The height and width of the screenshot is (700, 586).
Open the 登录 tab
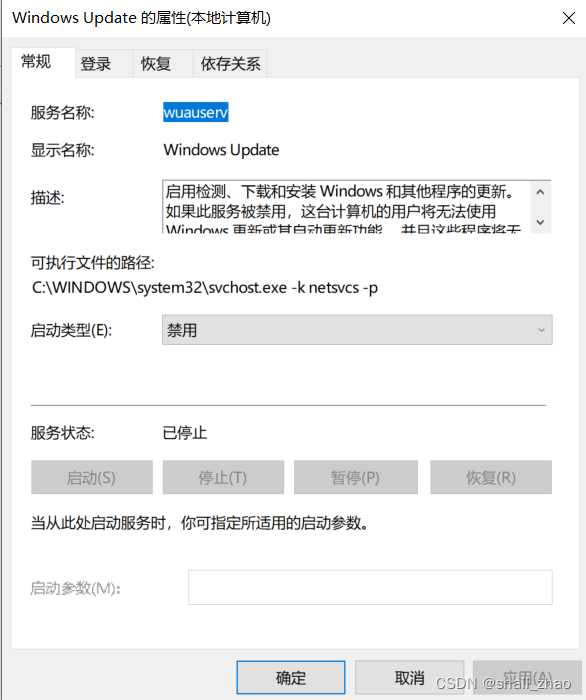[x=104, y=64]
